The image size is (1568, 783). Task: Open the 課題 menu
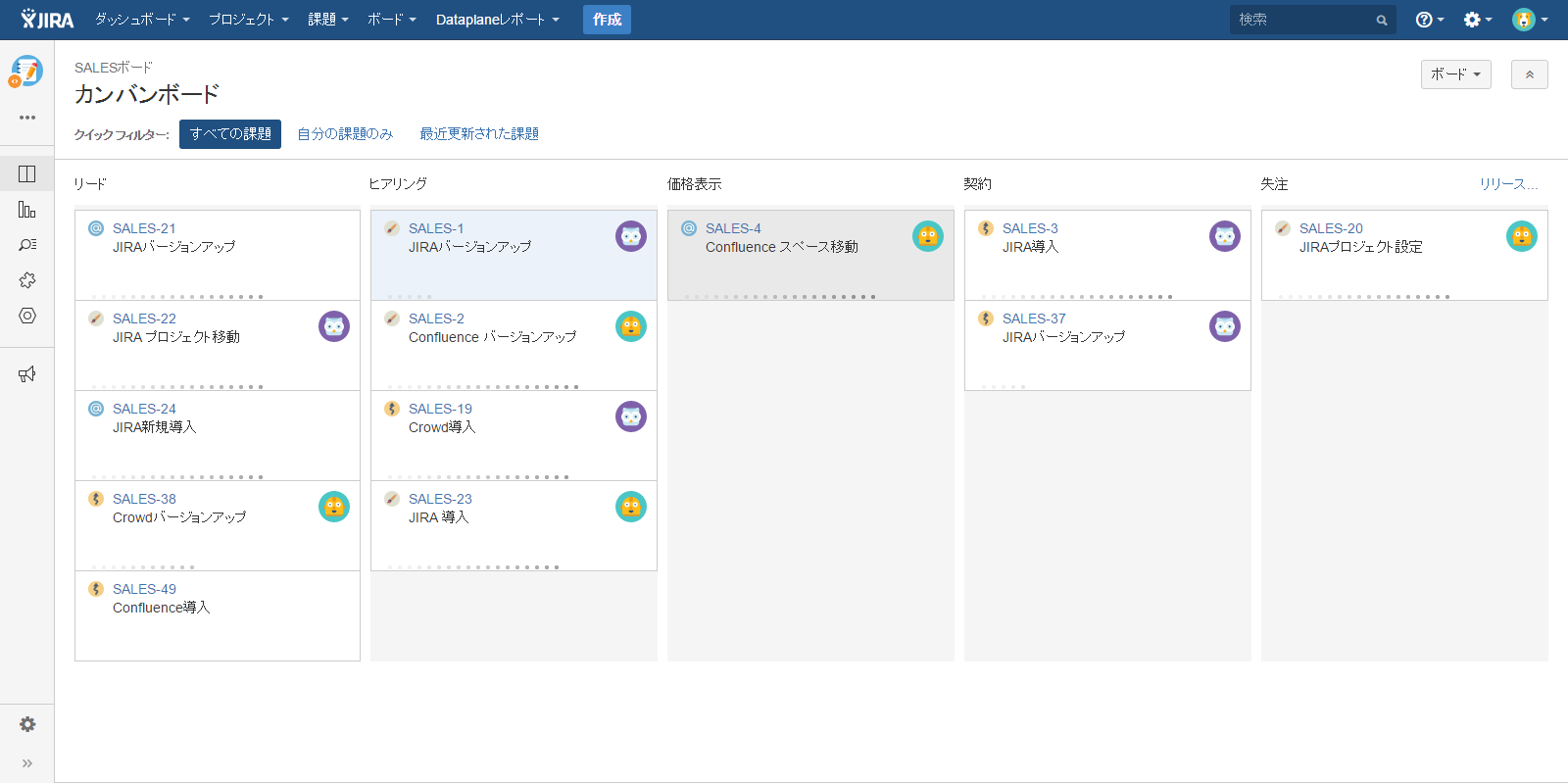[x=328, y=20]
